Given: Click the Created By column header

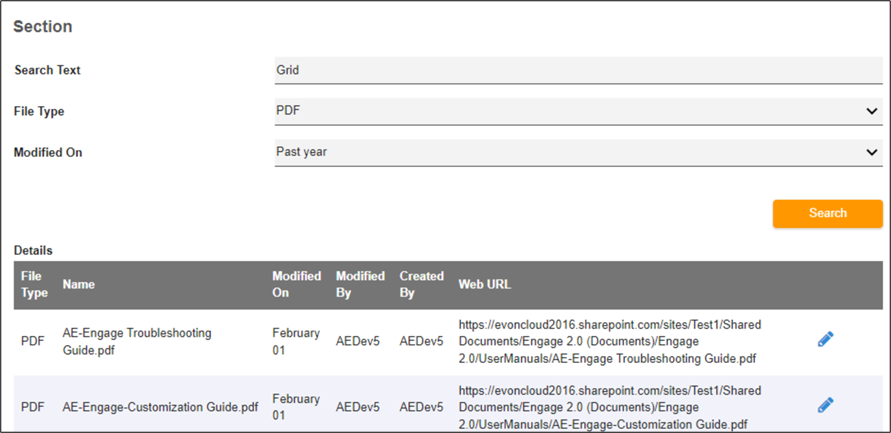Looking at the screenshot, I should point(421,284).
